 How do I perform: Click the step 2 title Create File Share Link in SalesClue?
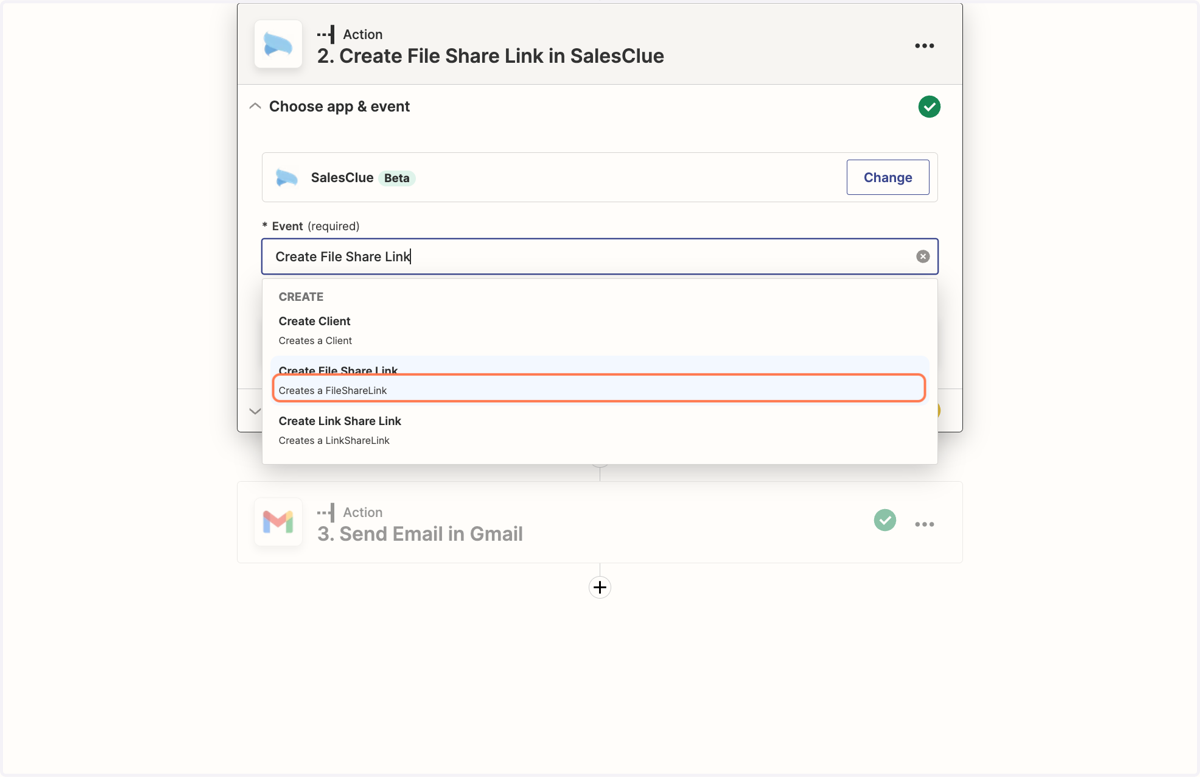[x=490, y=56]
